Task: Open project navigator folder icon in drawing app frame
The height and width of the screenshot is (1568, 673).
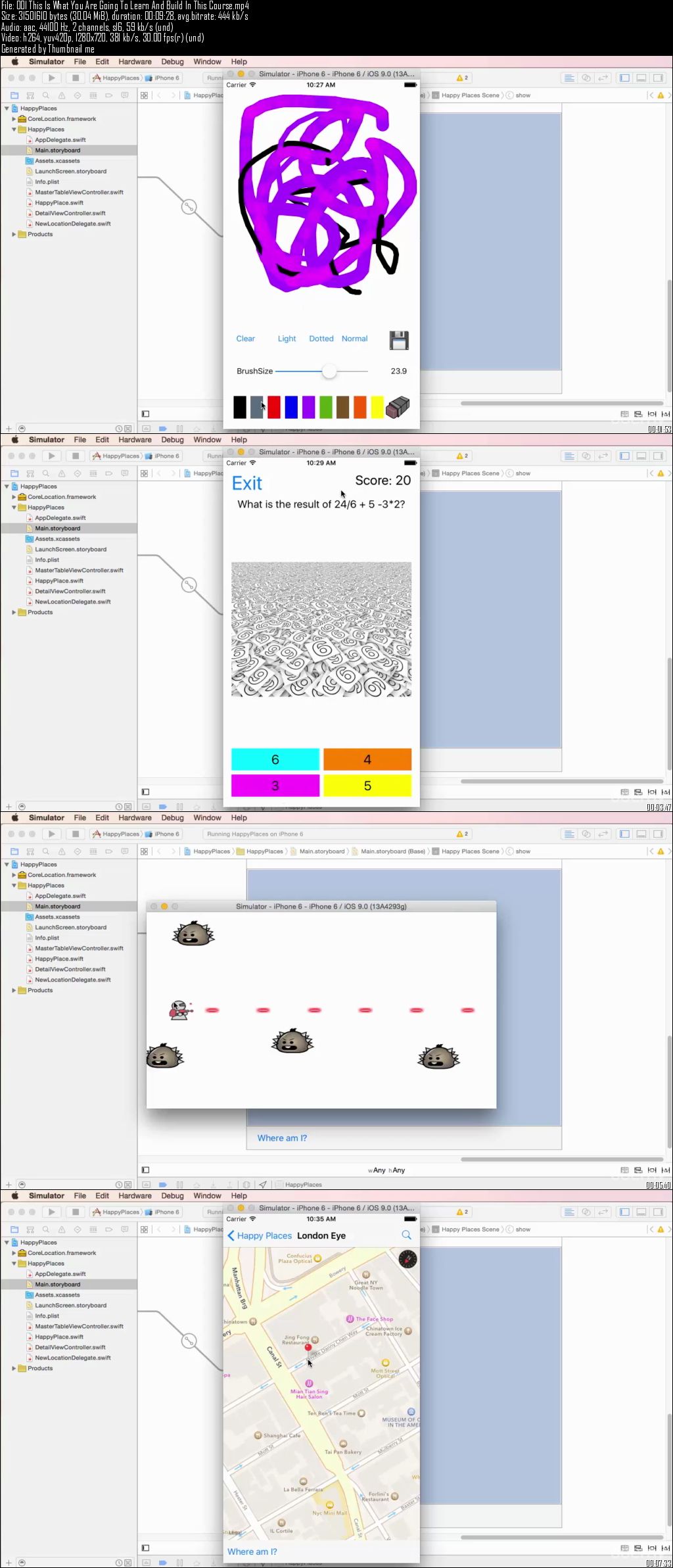Action: [14, 95]
